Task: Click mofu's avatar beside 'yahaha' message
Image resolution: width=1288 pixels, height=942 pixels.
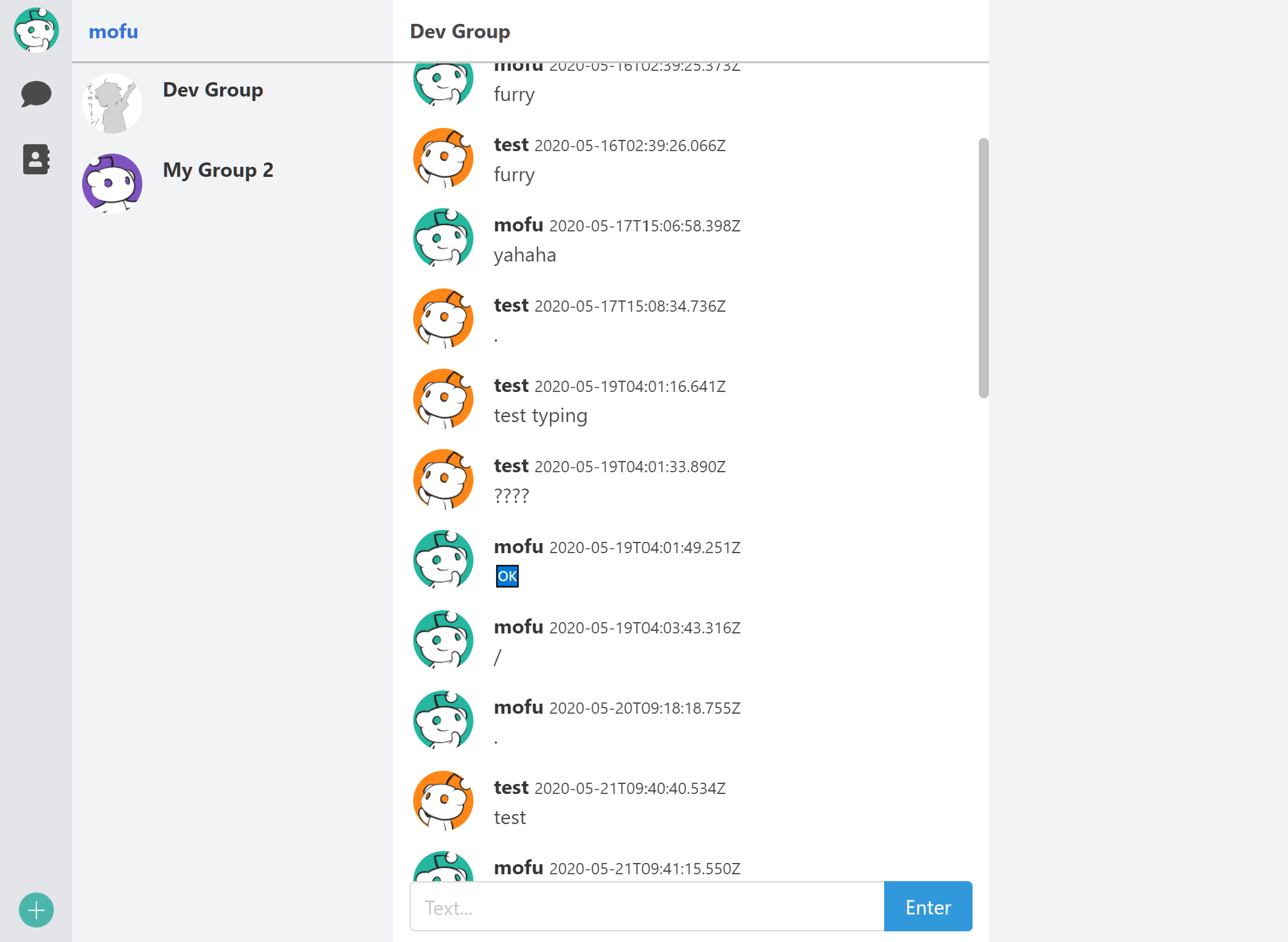Action: coord(443,238)
